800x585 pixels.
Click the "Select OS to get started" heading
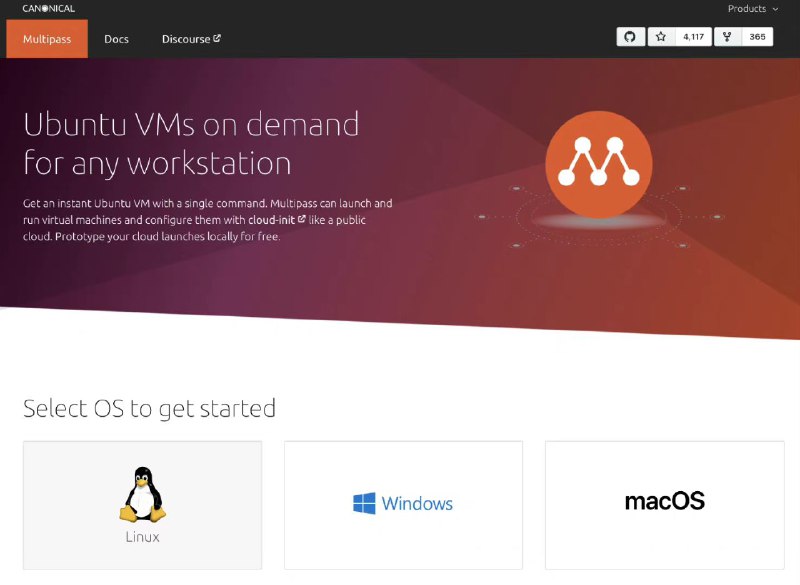[x=149, y=408]
